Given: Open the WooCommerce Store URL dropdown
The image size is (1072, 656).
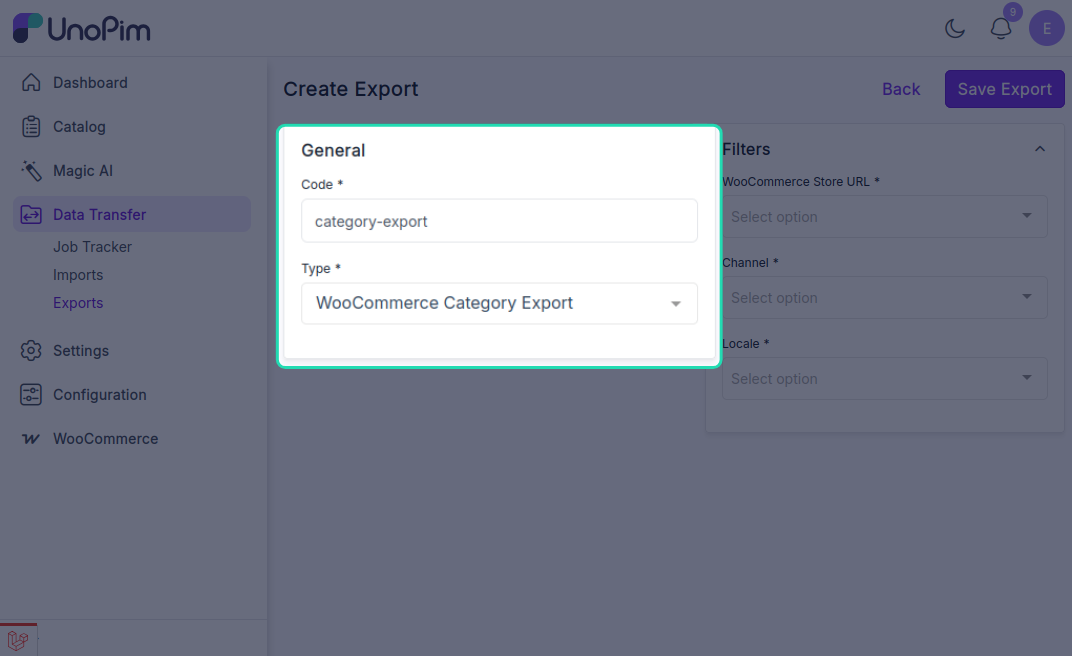Looking at the screenshot, I should [885, 217].
